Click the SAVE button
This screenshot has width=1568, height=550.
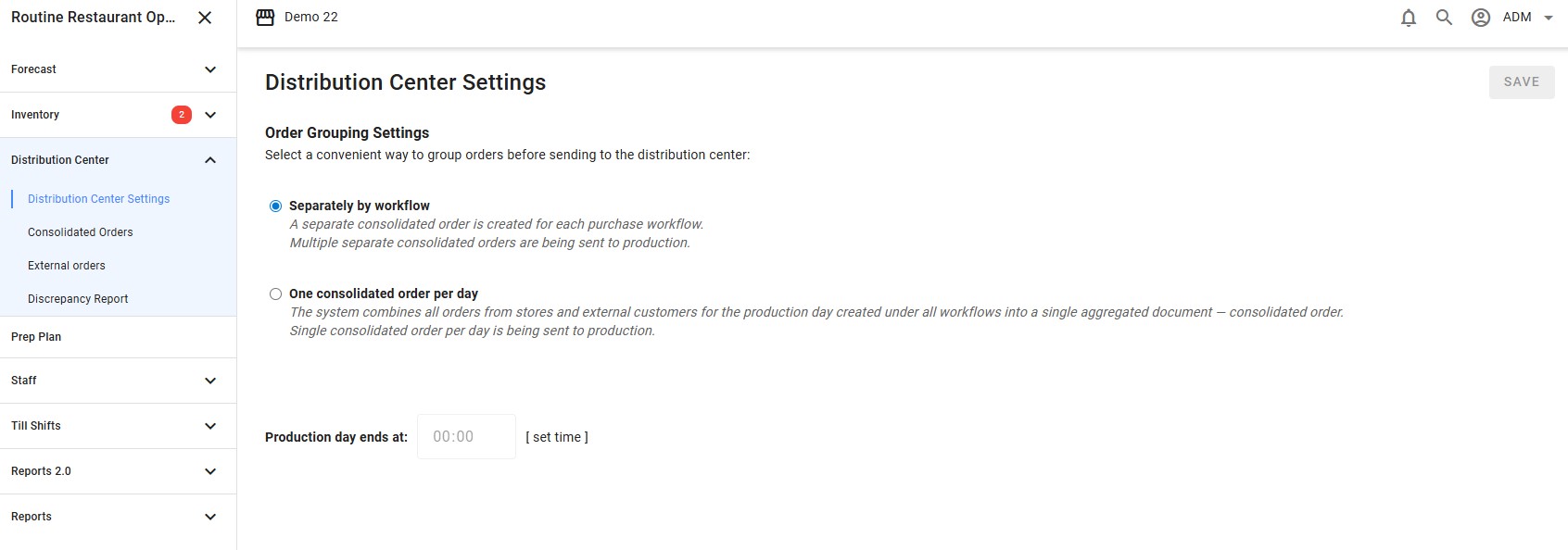click(x=1522, y=82)
